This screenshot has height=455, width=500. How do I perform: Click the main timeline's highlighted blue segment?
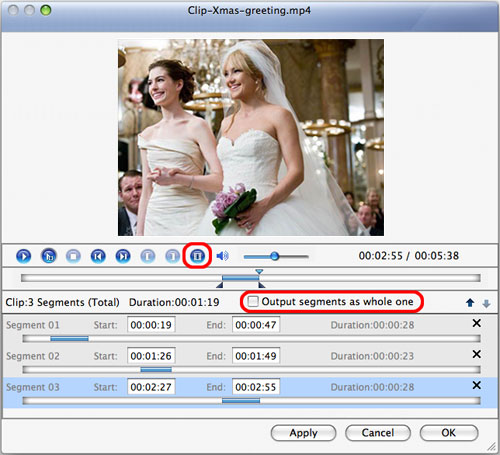click(x=241, y=278)
